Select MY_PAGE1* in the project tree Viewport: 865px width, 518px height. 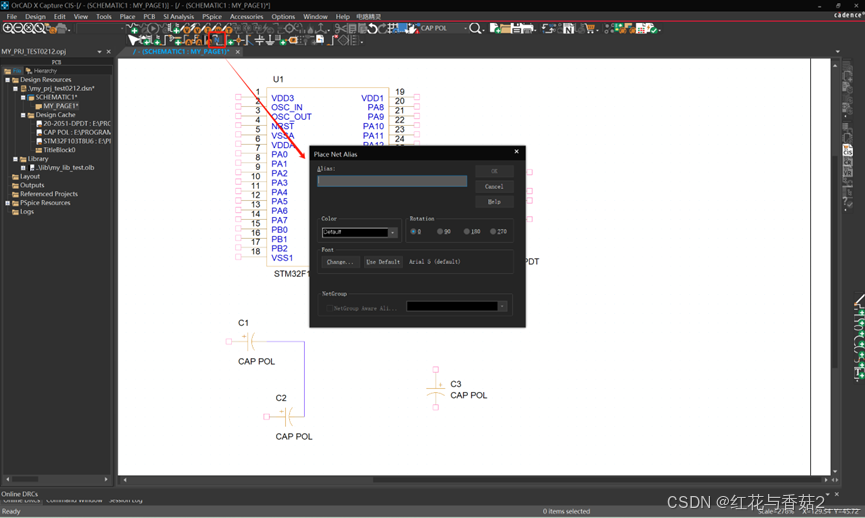pyautogui.click(x=61, y=106)
